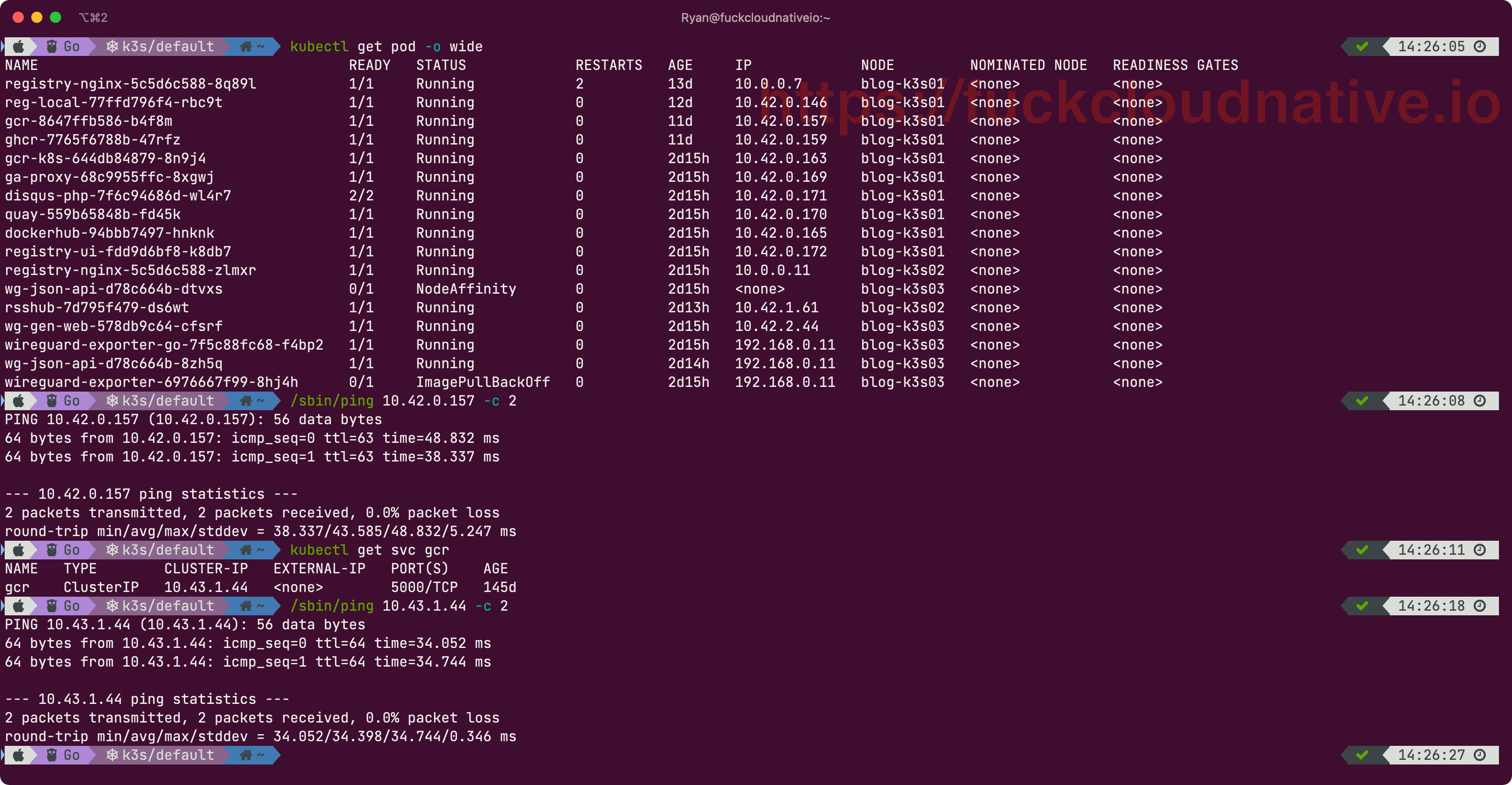Viewport: 1512px width, 785px height.
Task: Click the Apple logo segment in first prompt
Action: (19, 46)
